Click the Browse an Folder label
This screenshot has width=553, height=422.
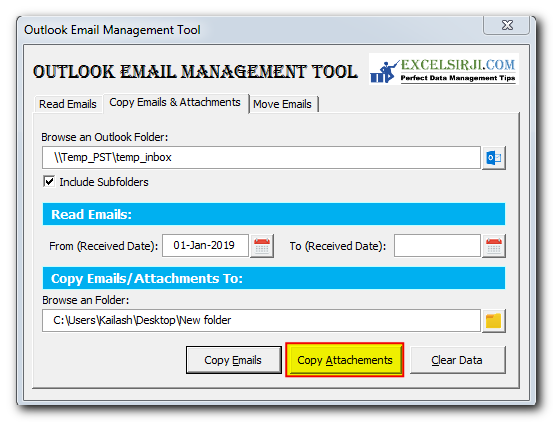pos(86,300)
